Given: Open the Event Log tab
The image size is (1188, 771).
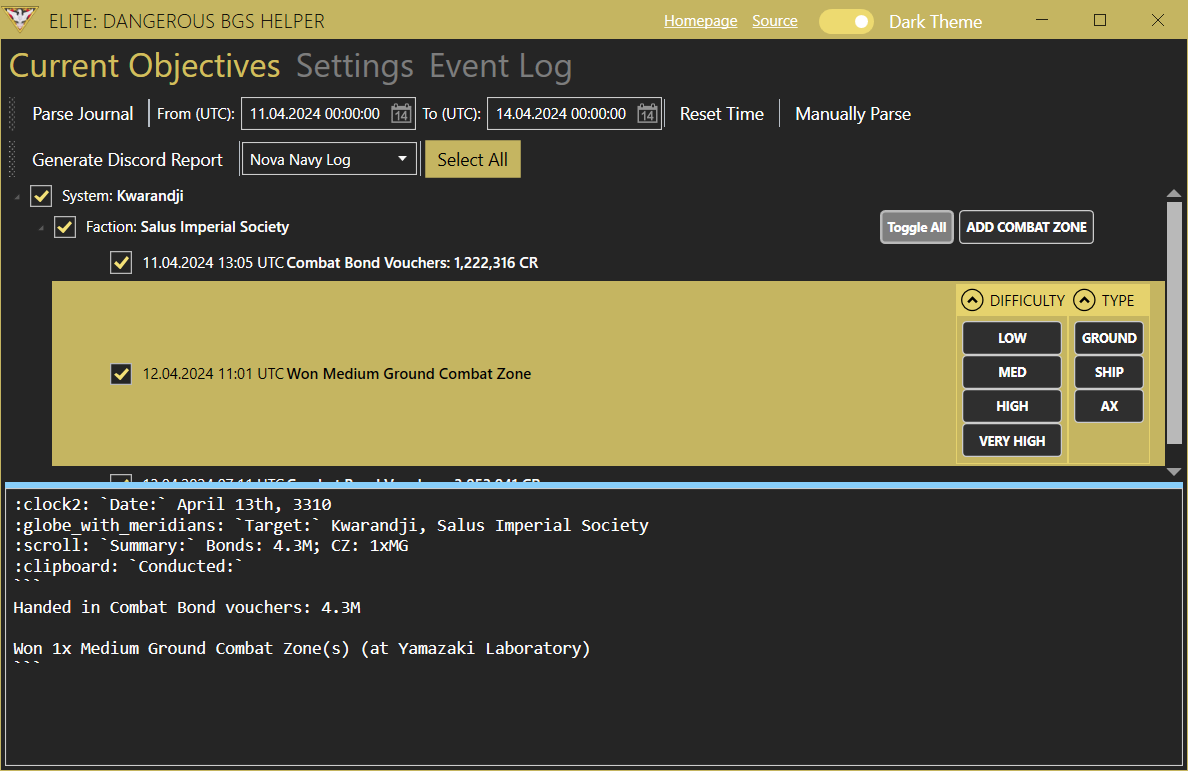Looking at the screenshot, I should [500, 67].
